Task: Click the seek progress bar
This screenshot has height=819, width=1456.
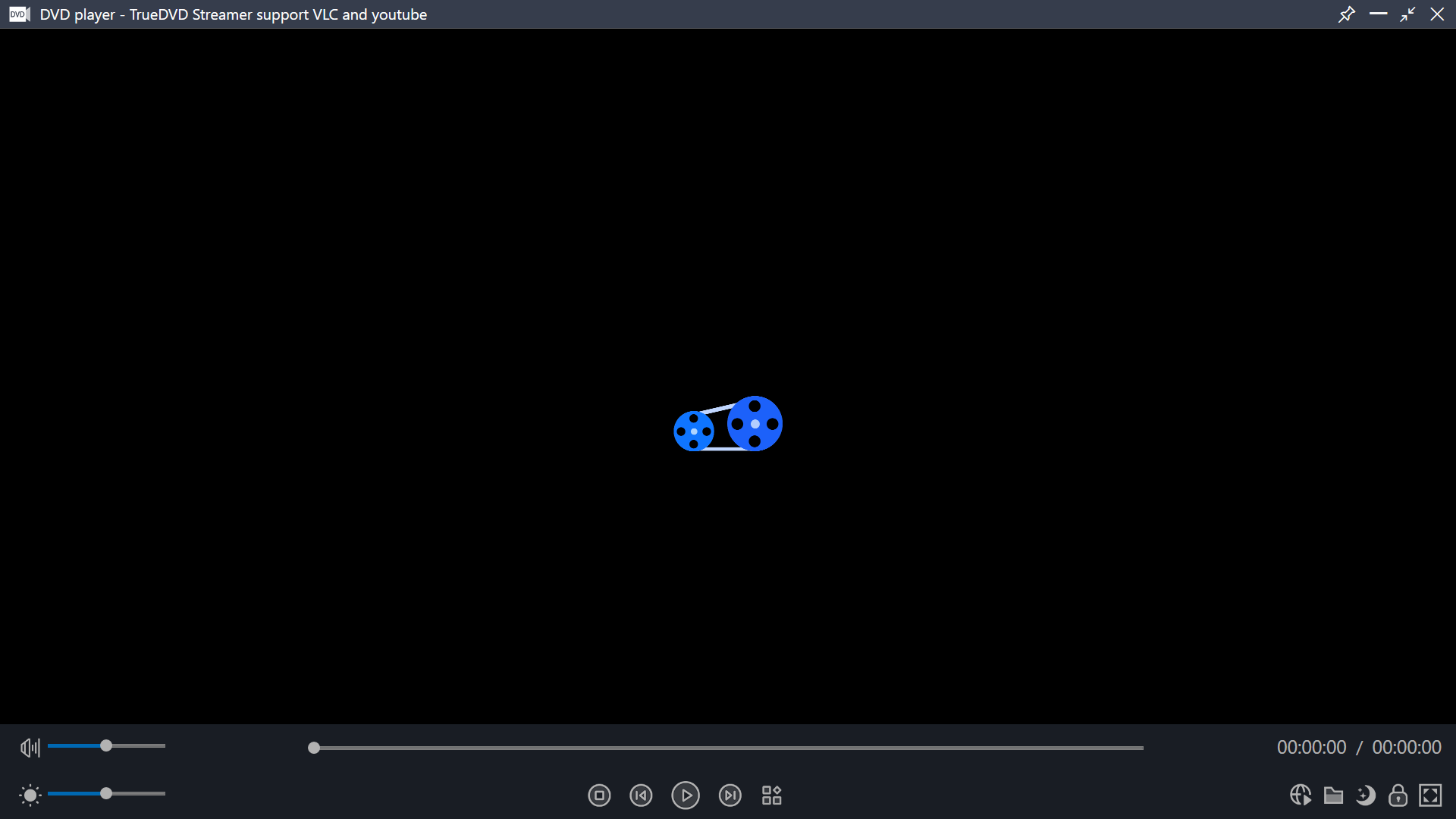Action: pos(726,747)
